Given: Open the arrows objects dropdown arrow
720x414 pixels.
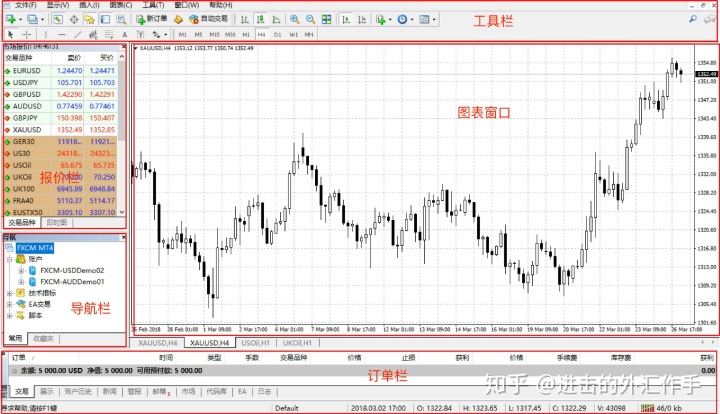Looking at the screenshot, I should [x=166, y=35].
